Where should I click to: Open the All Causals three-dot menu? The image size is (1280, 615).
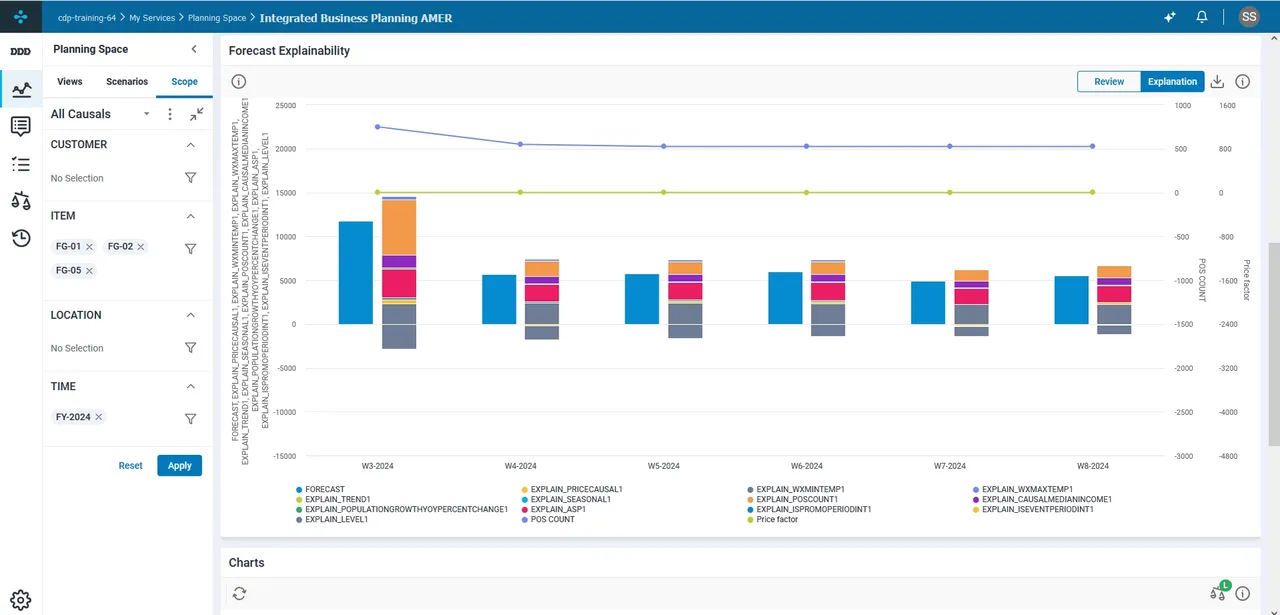pyautogui.click(x=170, y=115)
